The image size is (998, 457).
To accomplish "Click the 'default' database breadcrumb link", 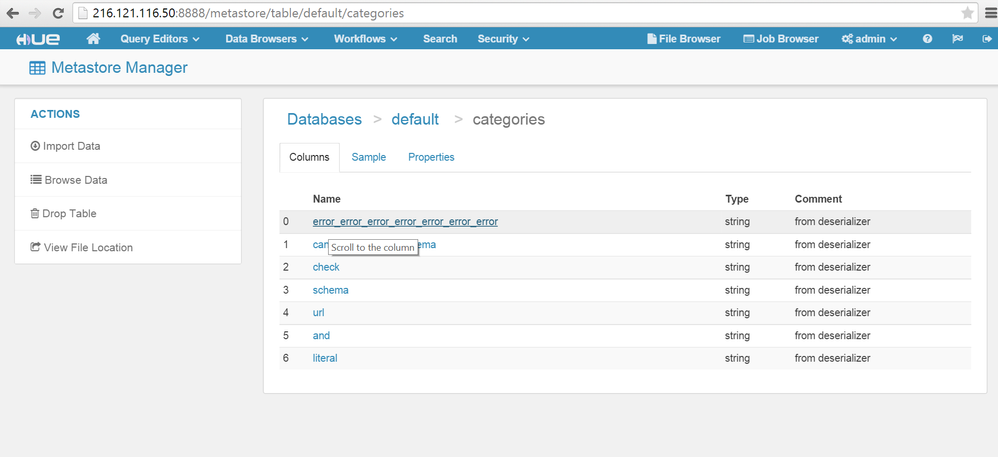I will [415, 119].
